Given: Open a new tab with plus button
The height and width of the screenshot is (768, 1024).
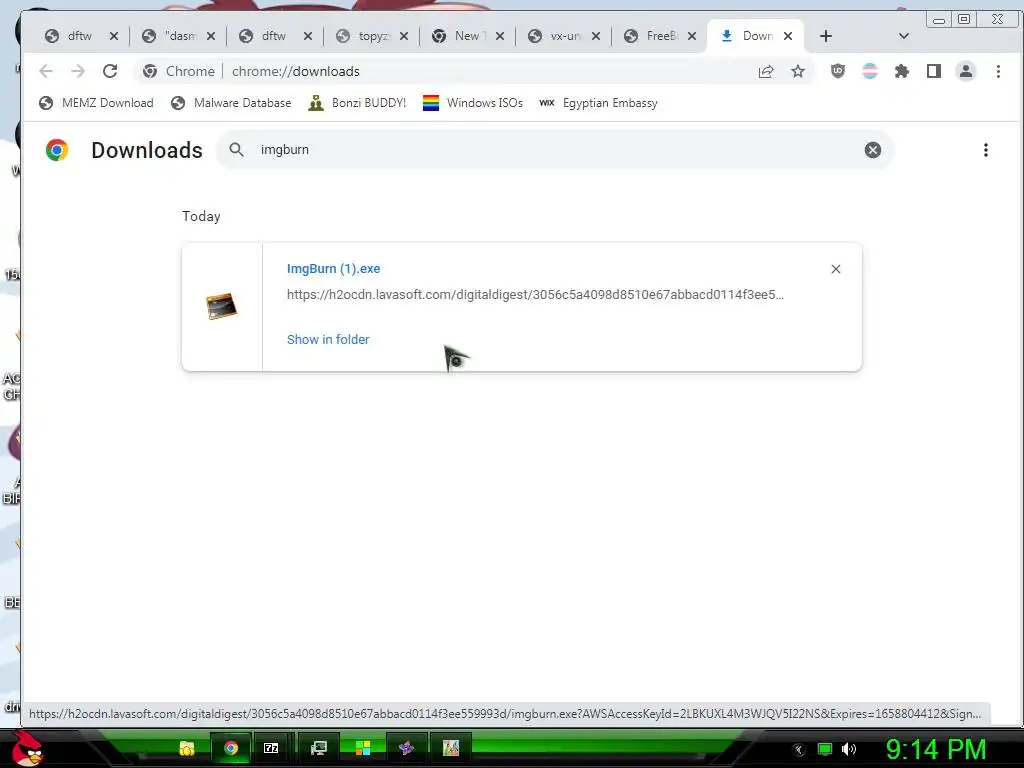Looking at the screenshot, I should coord(826,37).
